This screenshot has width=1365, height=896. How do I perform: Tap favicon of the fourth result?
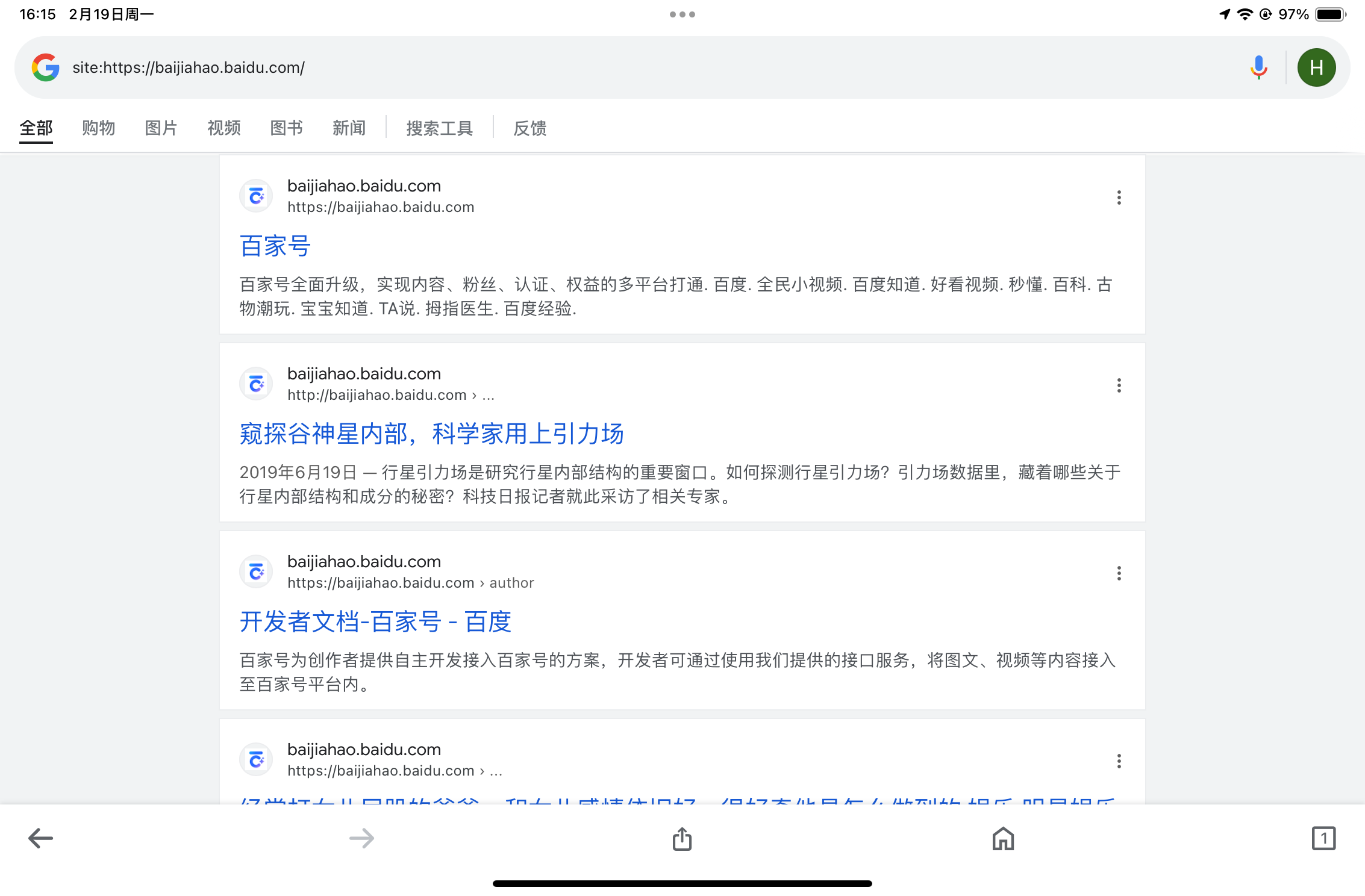coord(256,759)
